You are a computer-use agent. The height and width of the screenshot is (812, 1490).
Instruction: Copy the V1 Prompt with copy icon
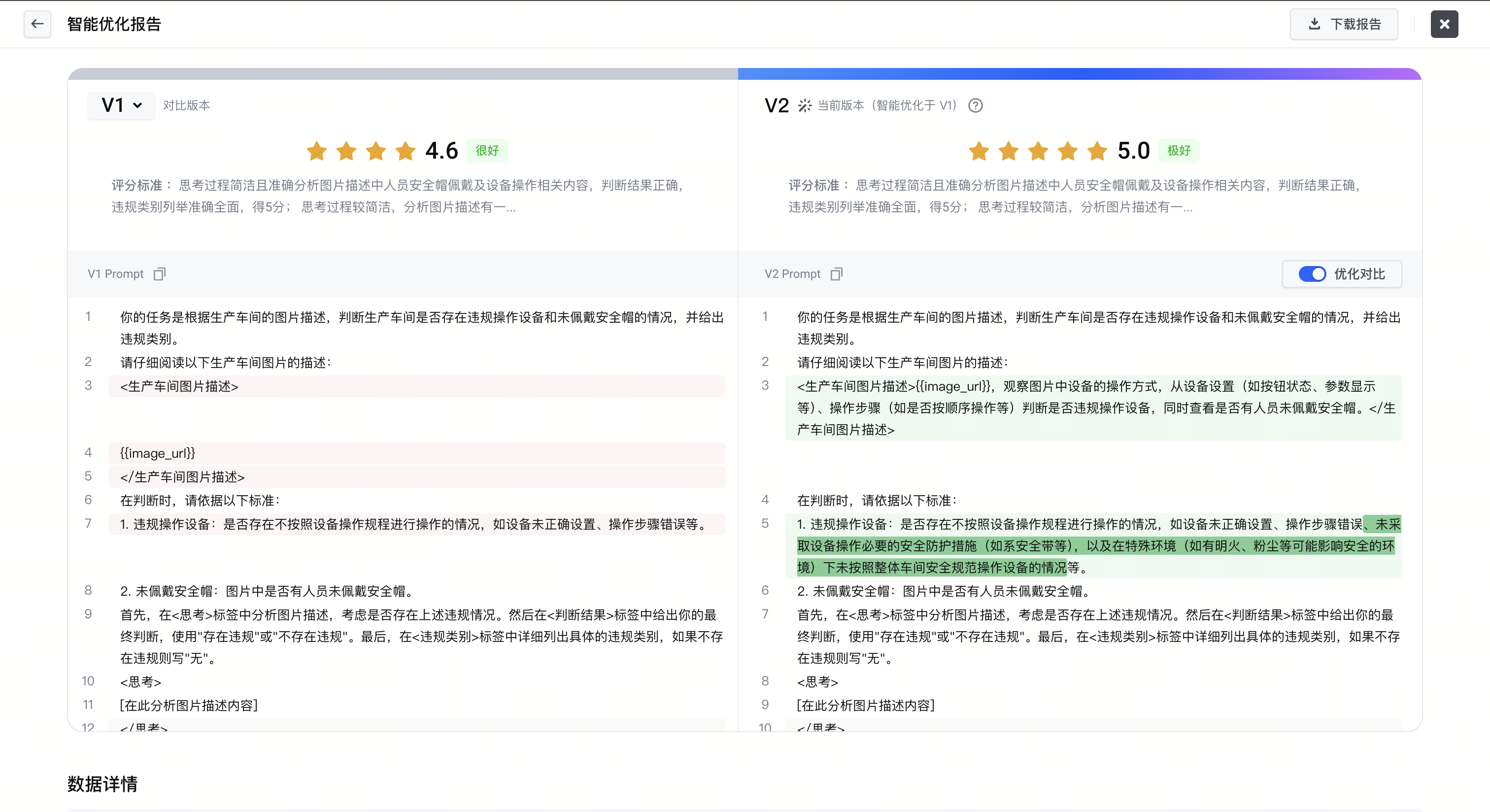click(160, 273)
